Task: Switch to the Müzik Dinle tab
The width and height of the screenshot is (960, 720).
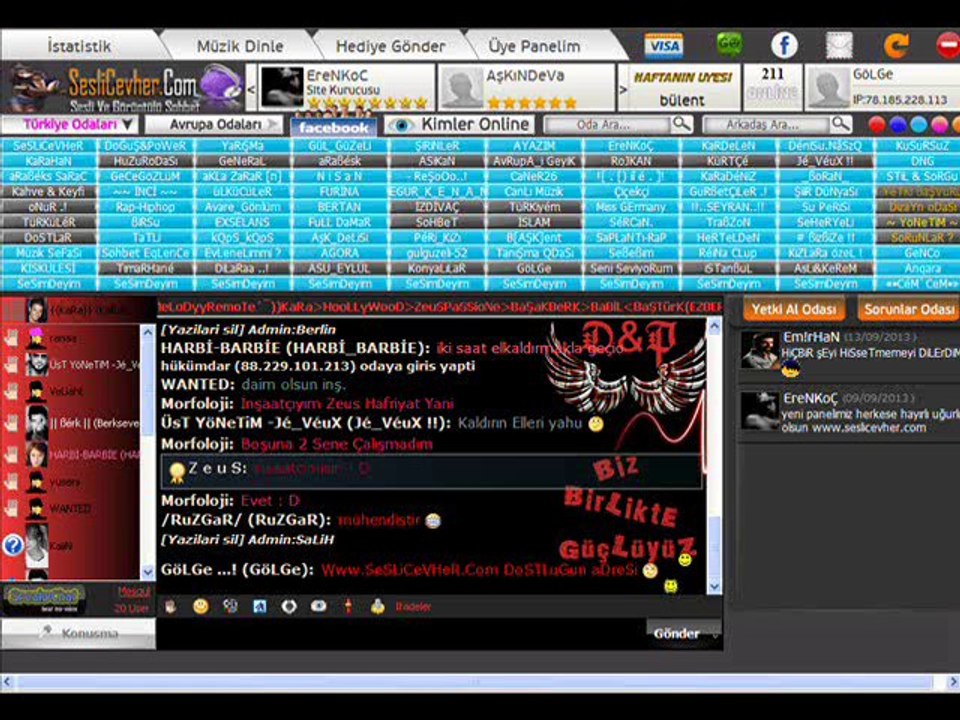Action: [240, 46]
